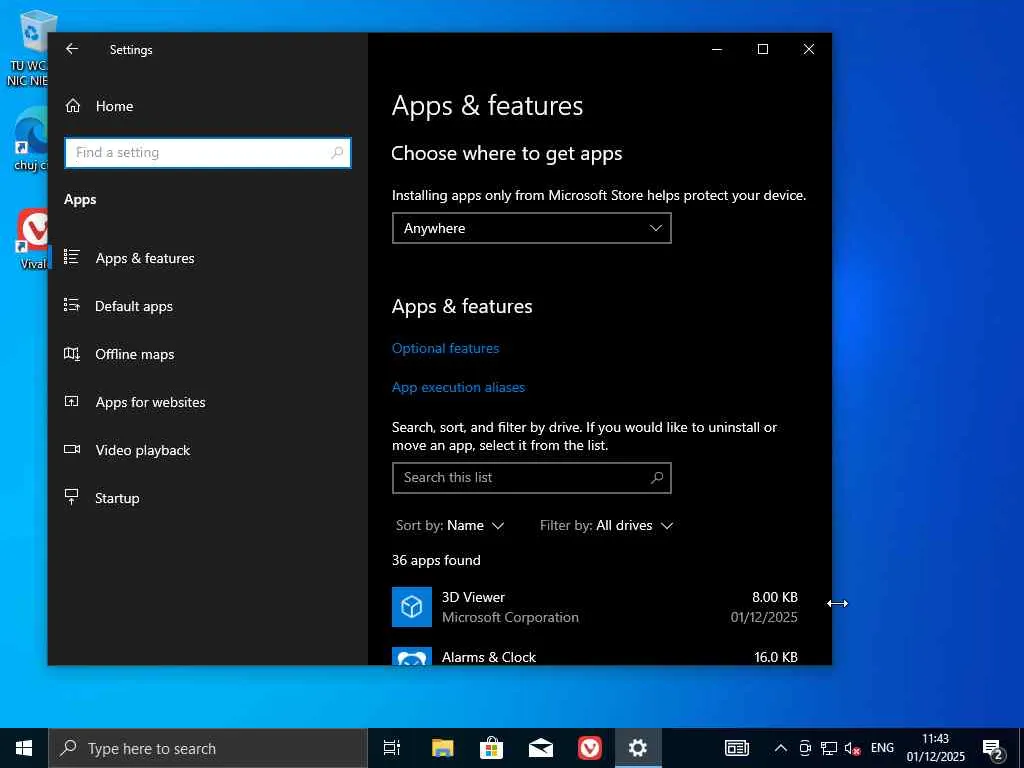
Task: Select the Microsoft Edge desktop shortcut
Action: [30, 140]
